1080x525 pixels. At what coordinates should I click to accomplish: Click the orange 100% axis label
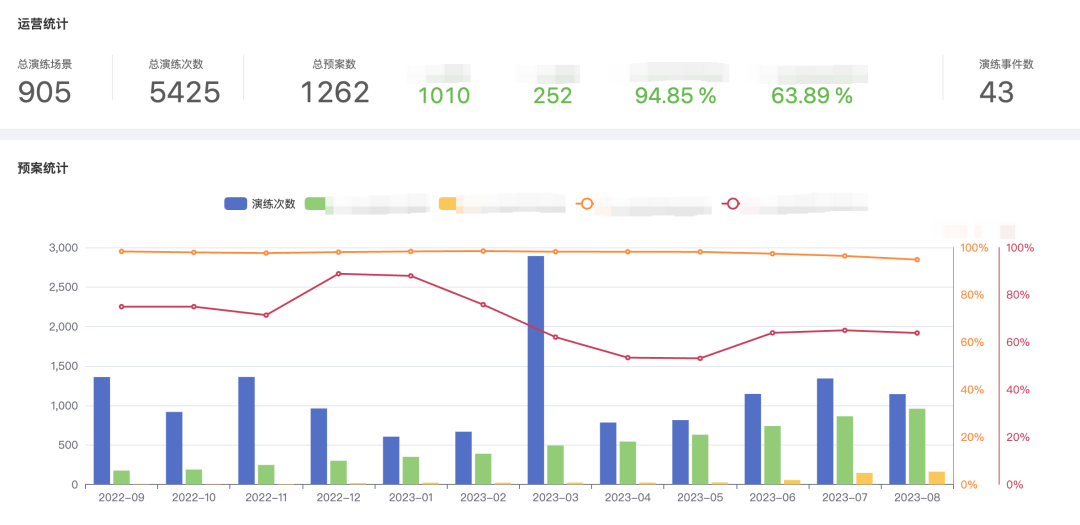[973, 247]
